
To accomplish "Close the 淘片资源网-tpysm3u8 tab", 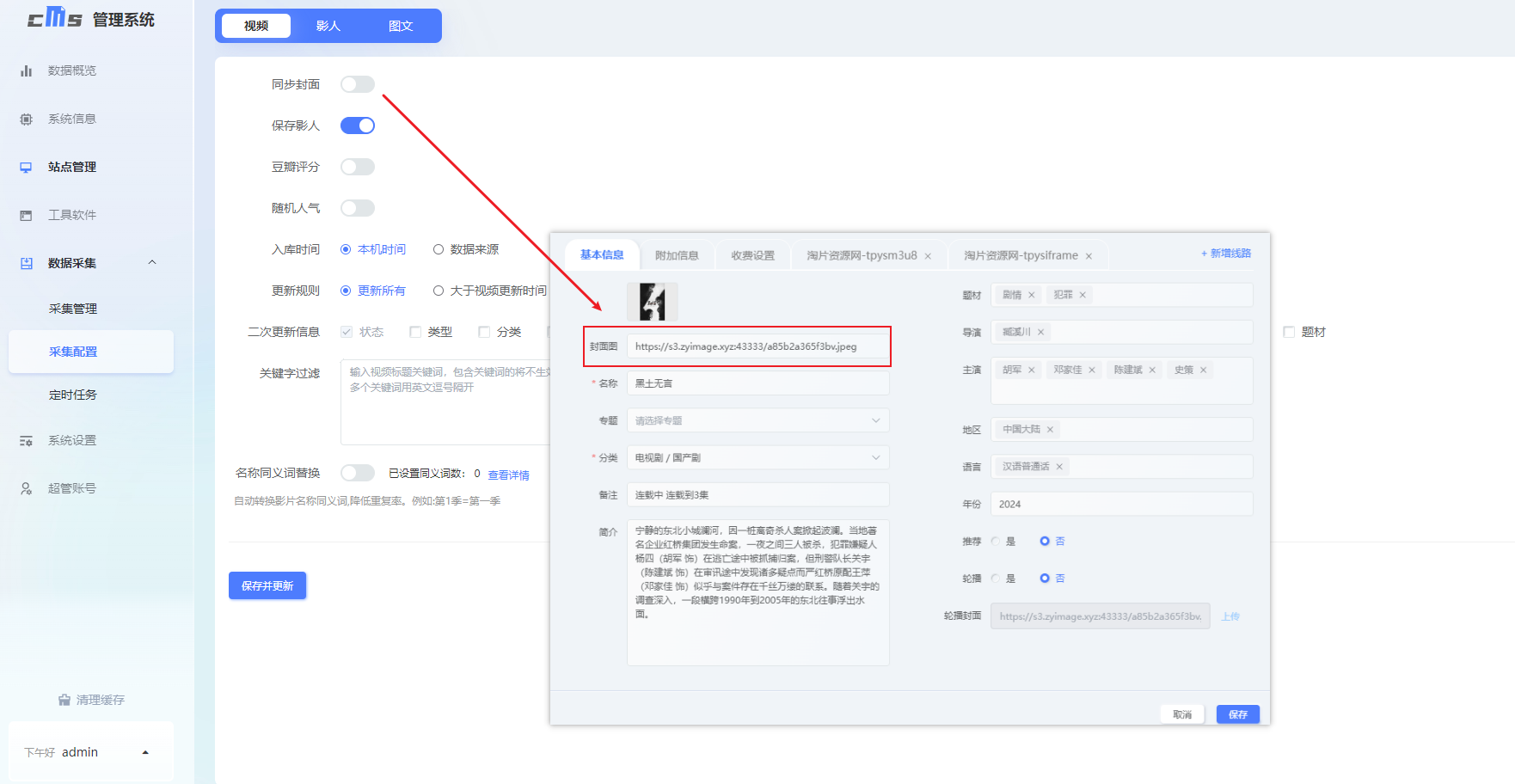I will point(928,256).
